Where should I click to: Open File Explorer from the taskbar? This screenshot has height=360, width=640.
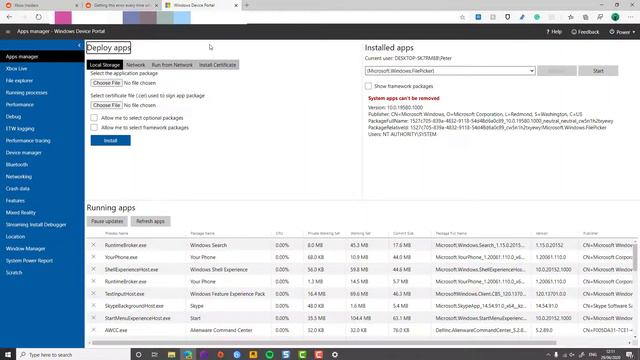coord(171,354)
